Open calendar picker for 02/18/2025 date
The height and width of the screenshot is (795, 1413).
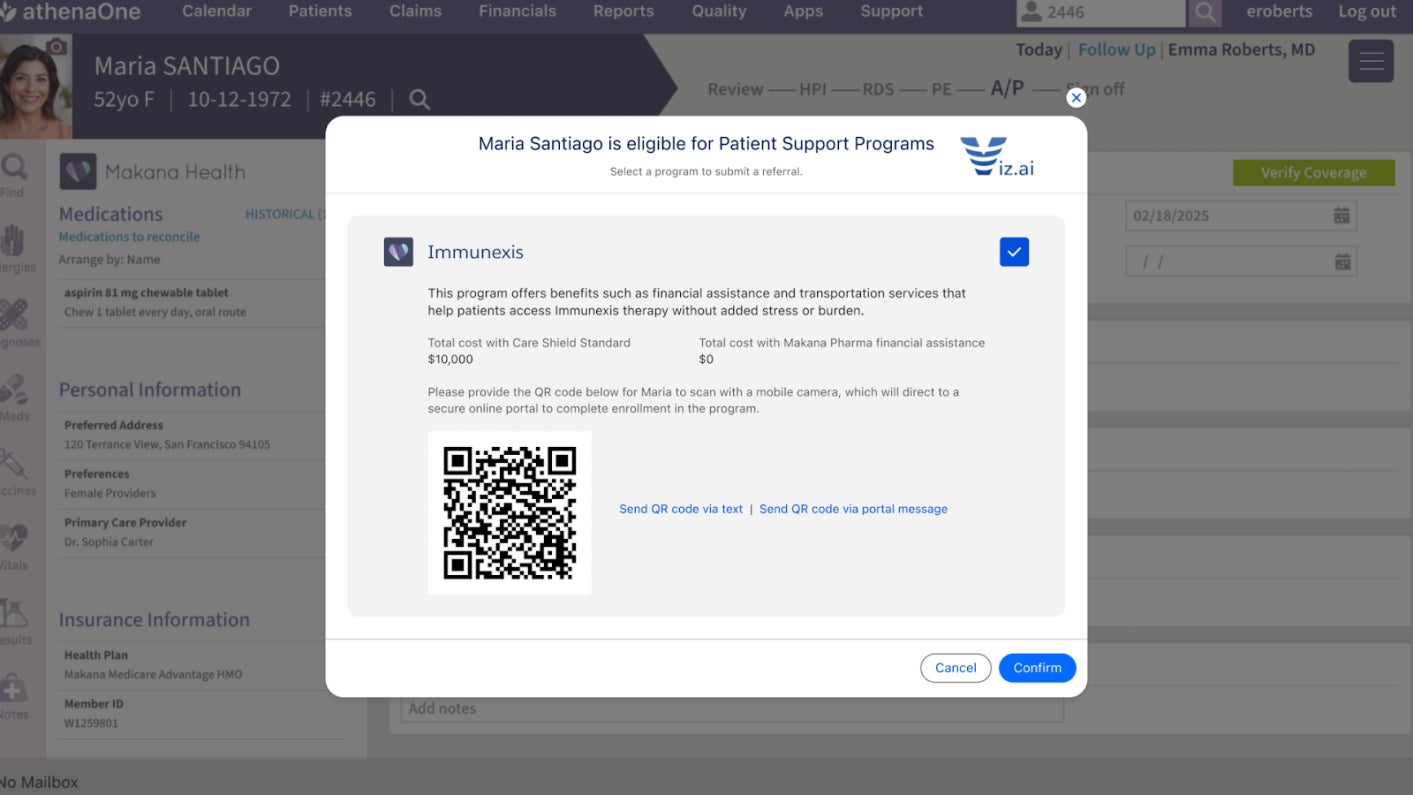pyautogui.click(x=1342, y=215)
